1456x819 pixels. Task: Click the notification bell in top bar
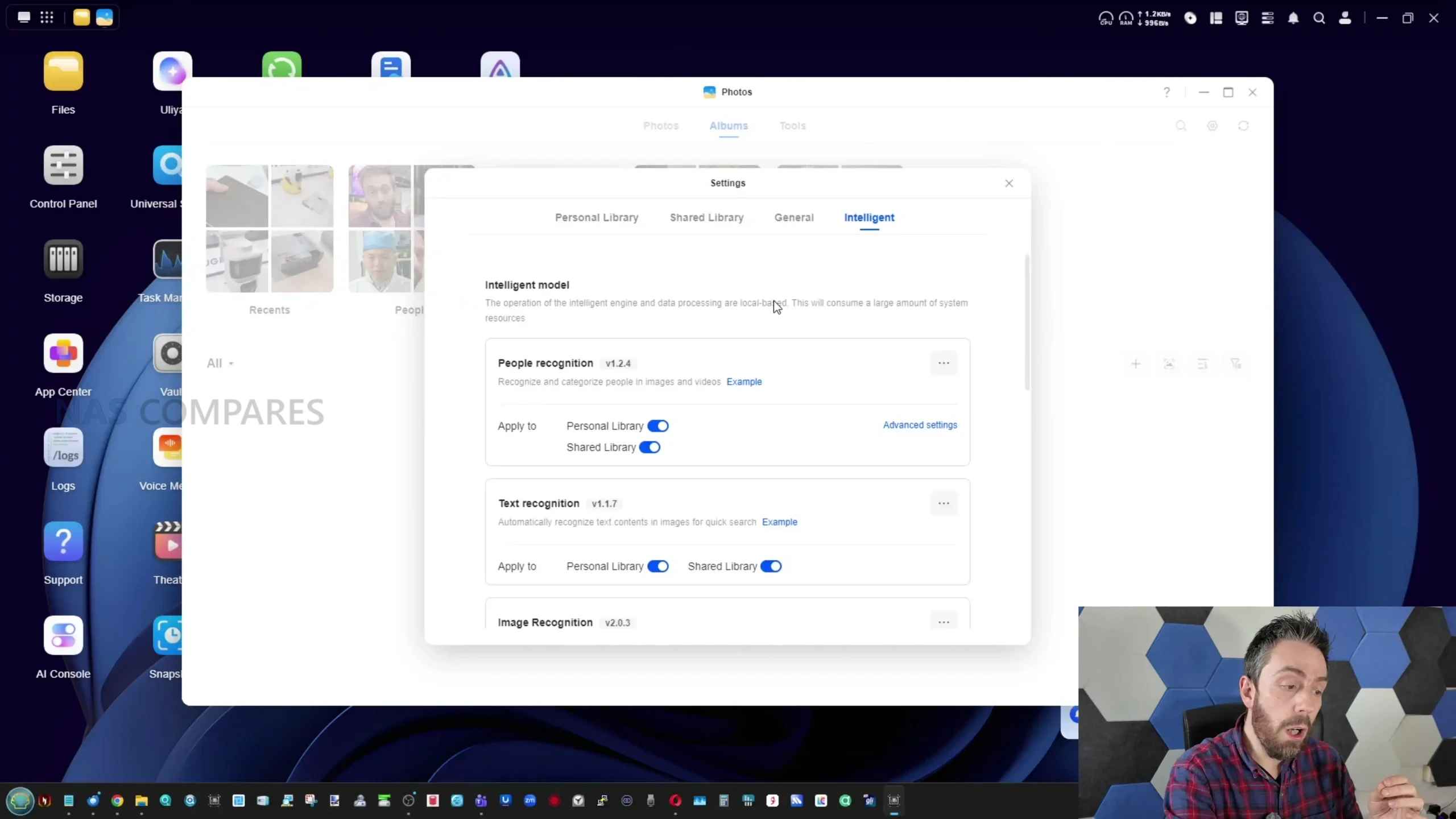[1293, 18]
